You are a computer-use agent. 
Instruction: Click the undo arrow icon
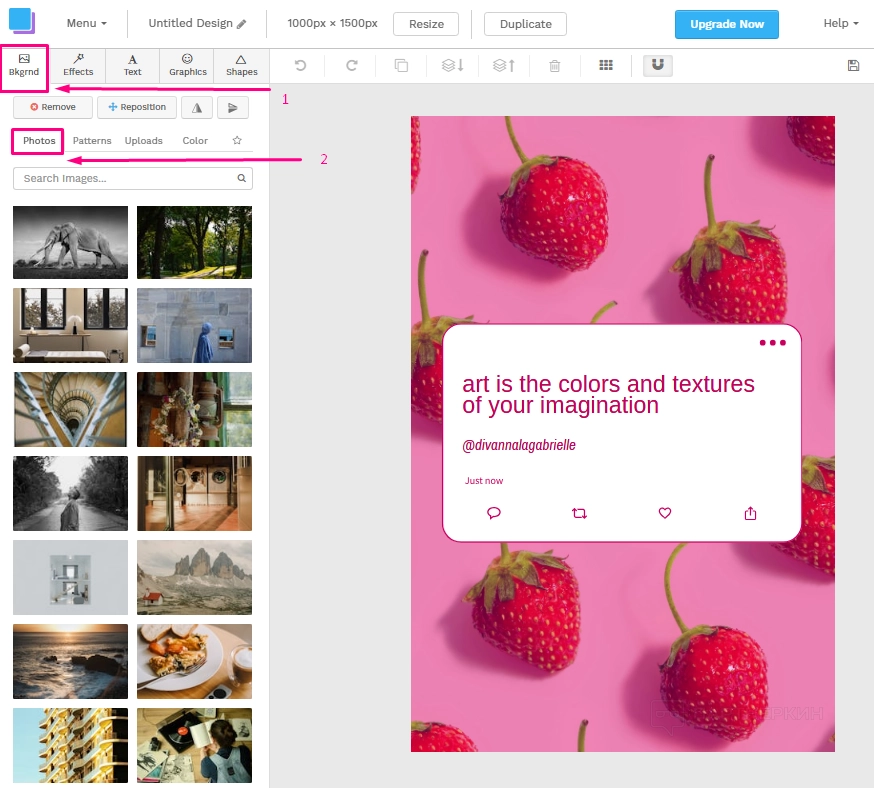[x=300, y=66]
